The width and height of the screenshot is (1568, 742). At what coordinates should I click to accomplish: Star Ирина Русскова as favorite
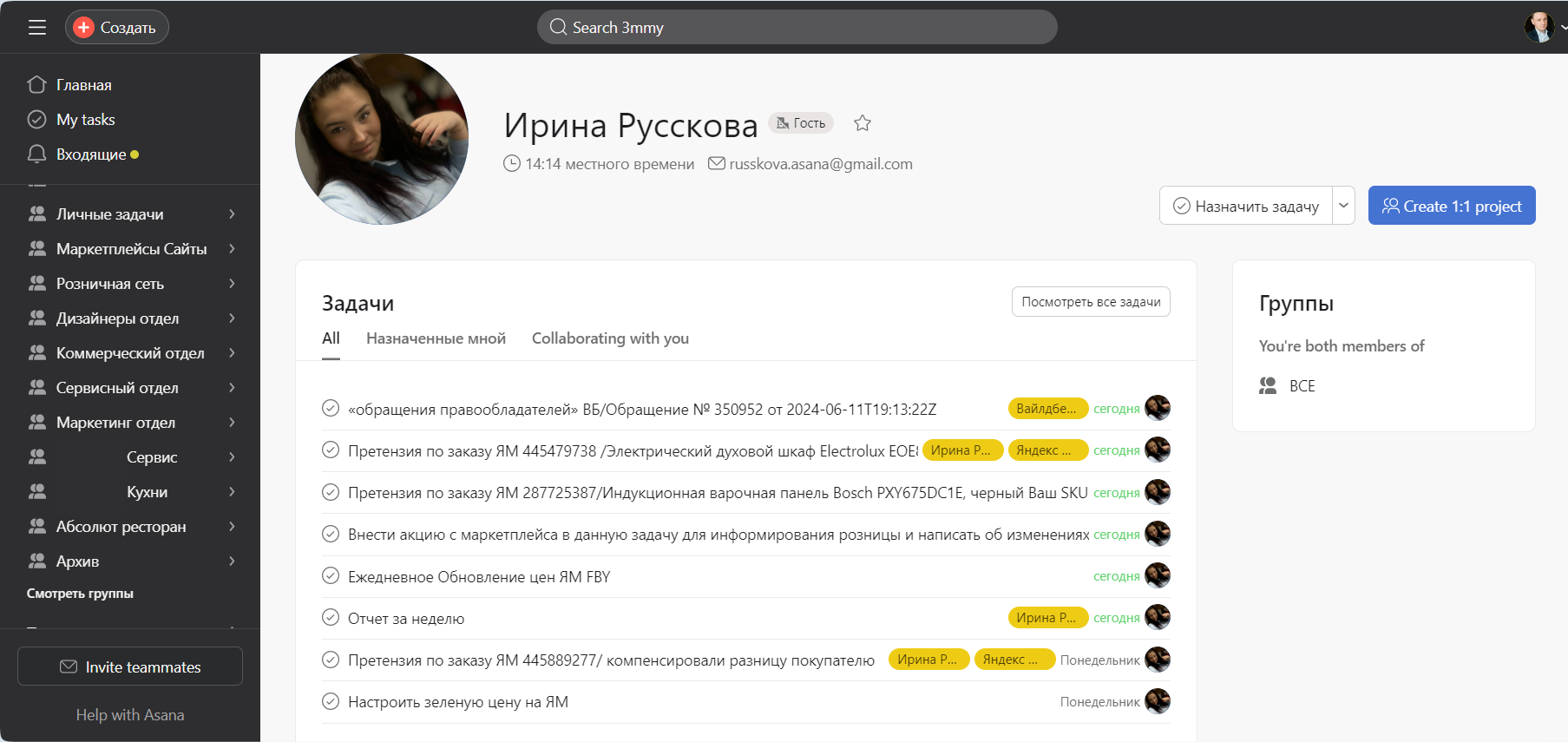click(863, 123)
